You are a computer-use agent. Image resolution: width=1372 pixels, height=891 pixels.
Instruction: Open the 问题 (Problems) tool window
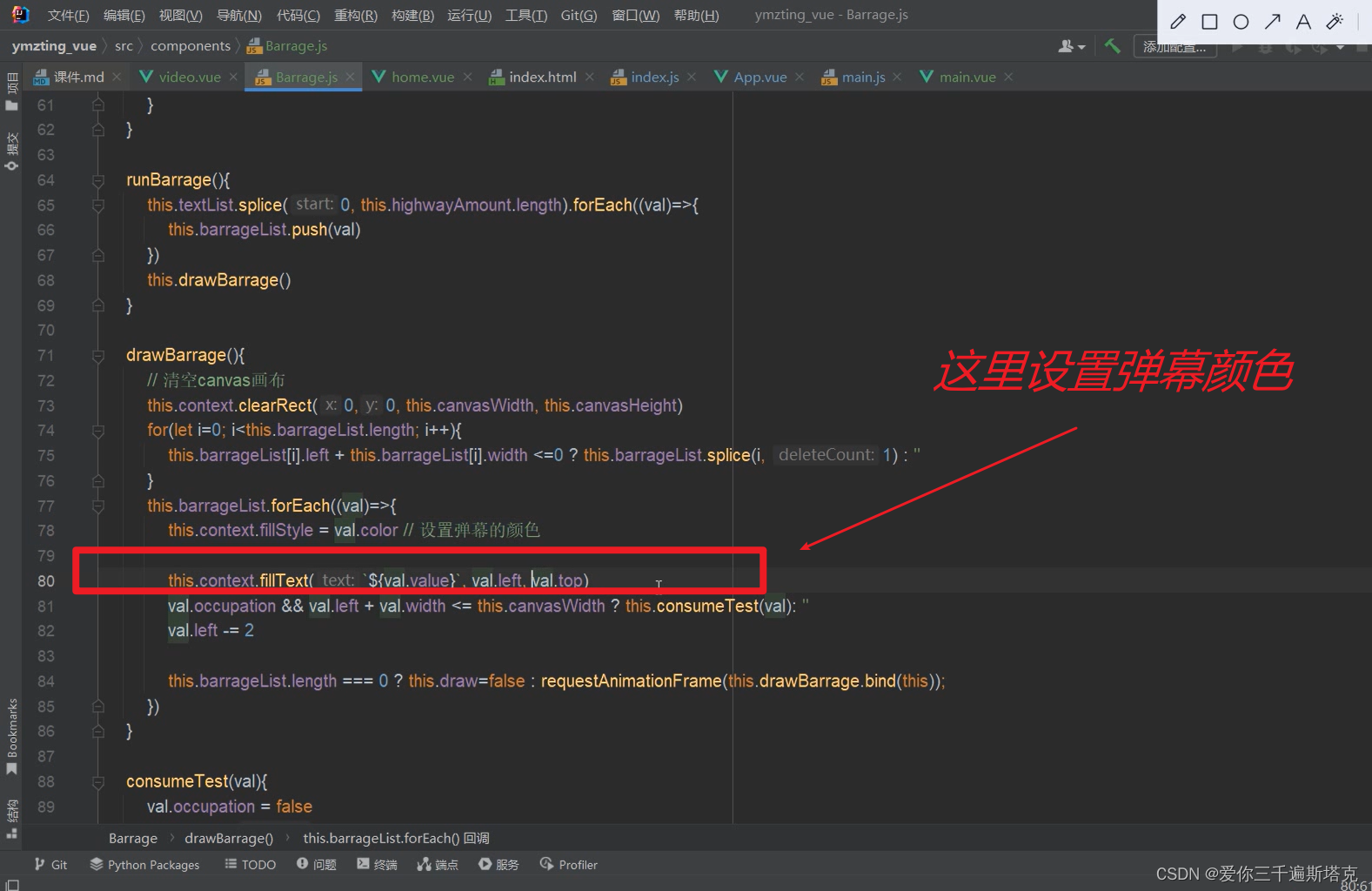tap(317, 864)
